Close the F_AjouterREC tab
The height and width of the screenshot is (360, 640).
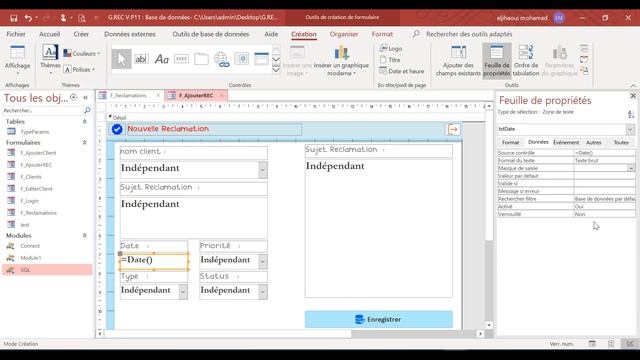coord(222,96)
